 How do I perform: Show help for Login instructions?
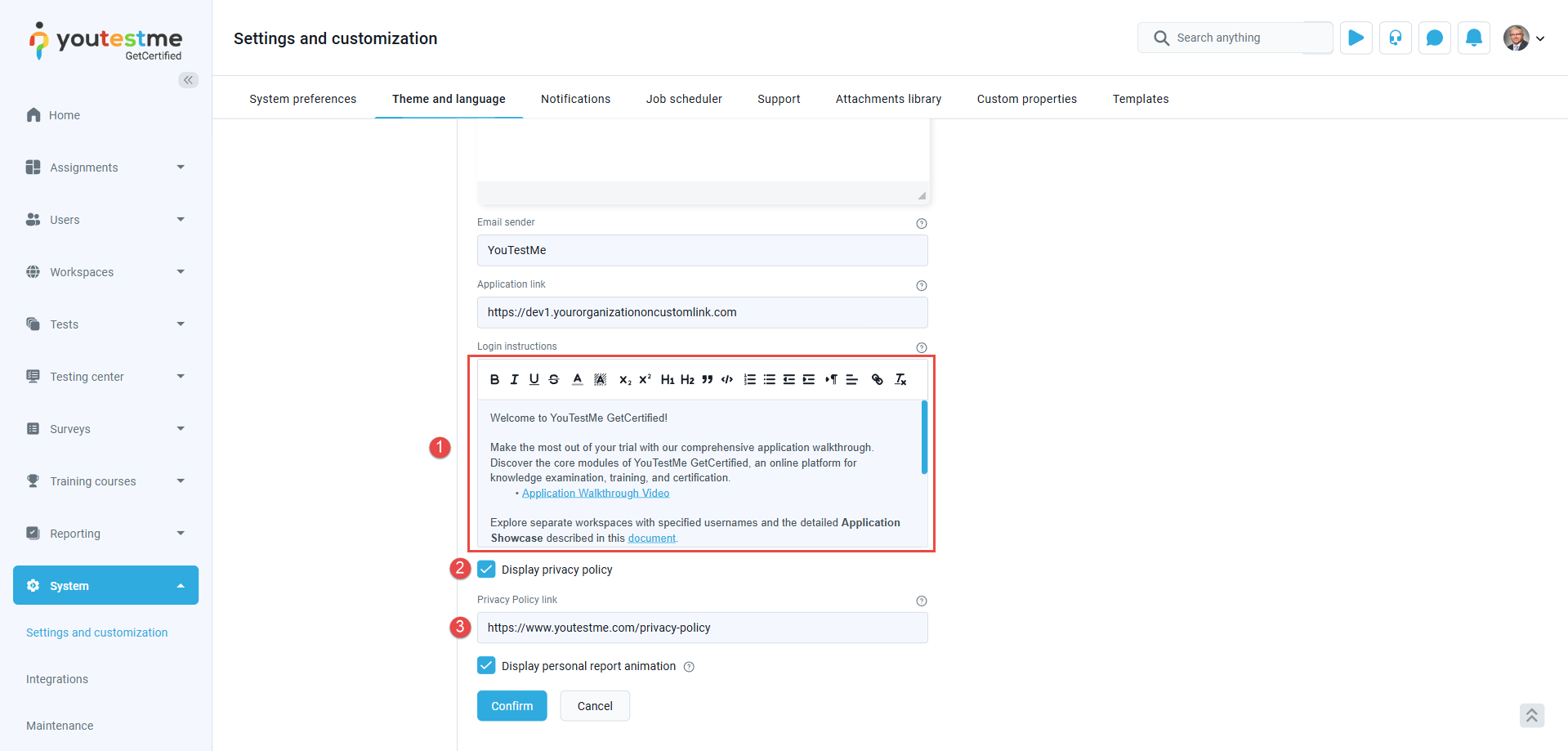[x=922, y=347]
